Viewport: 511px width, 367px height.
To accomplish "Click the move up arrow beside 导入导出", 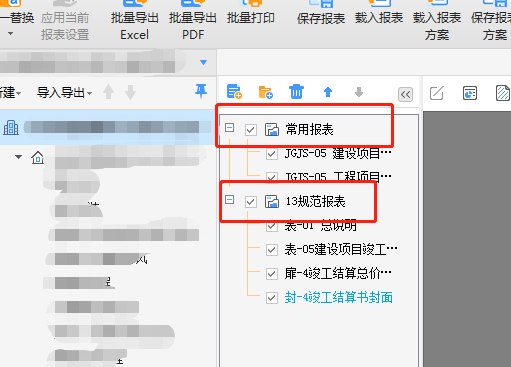I will point(108,92).
